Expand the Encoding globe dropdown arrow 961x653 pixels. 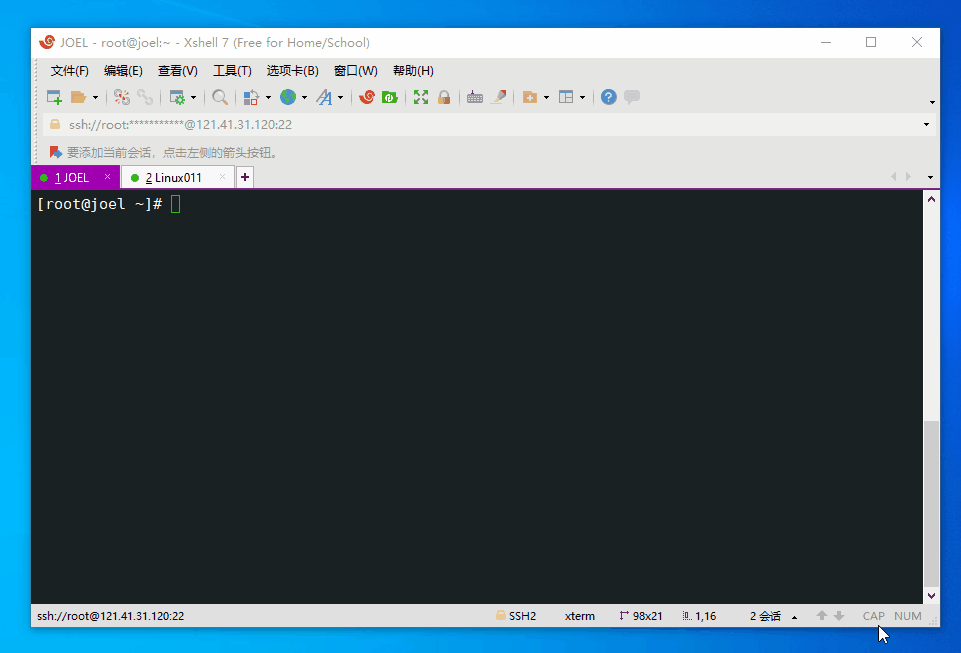point(304,97)
